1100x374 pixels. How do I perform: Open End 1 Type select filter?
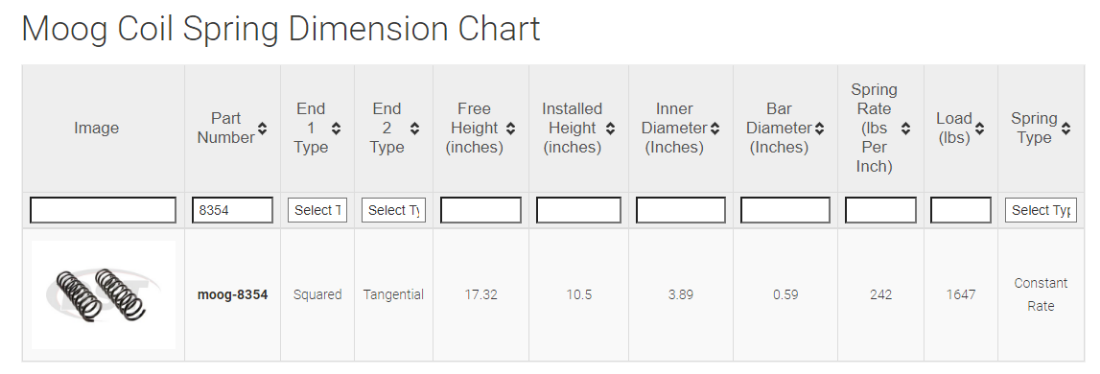click(x=317, y=210)
